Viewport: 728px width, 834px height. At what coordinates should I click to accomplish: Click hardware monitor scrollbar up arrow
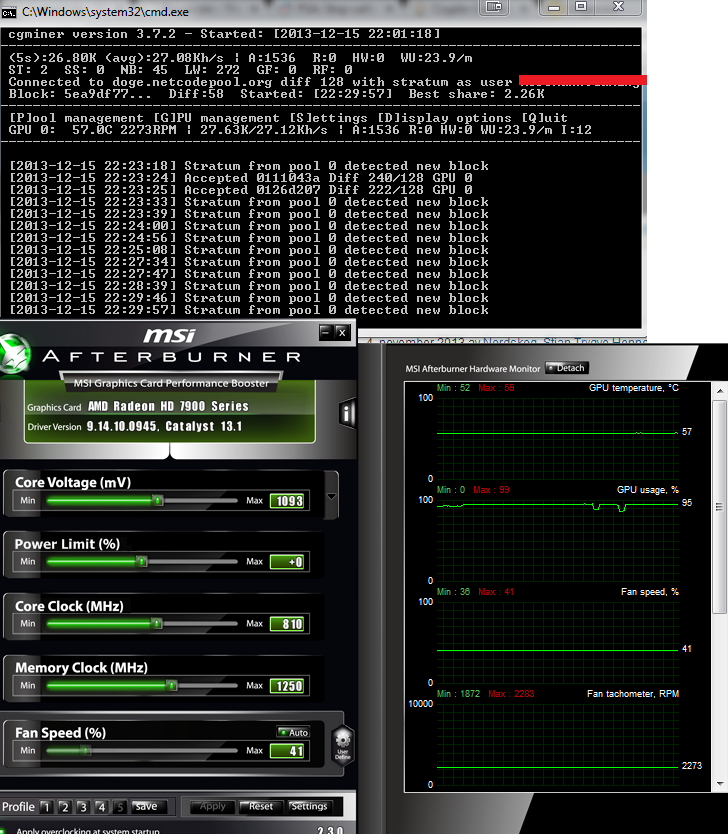pos(719,391)
